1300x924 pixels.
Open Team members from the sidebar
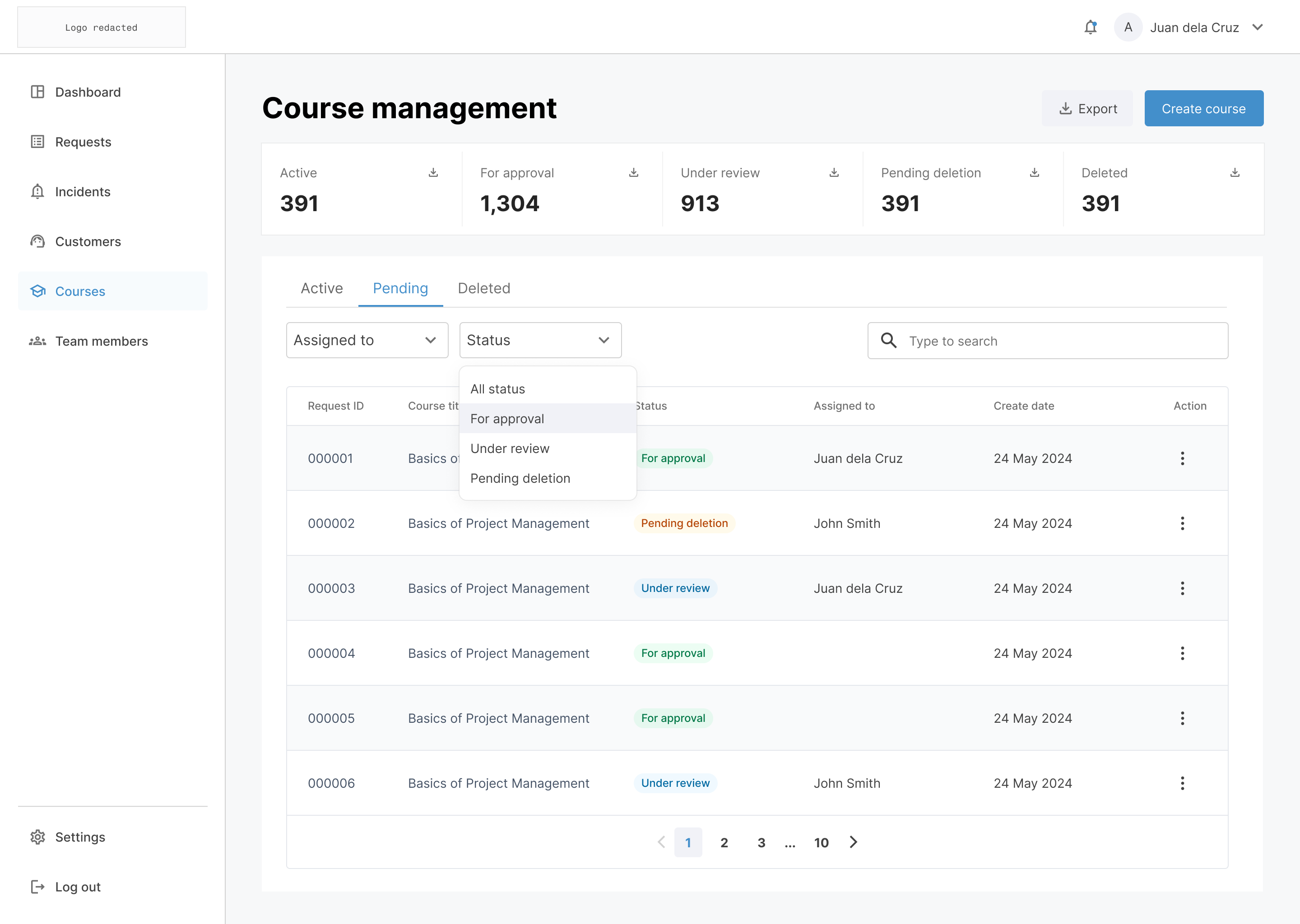(101, 341)
